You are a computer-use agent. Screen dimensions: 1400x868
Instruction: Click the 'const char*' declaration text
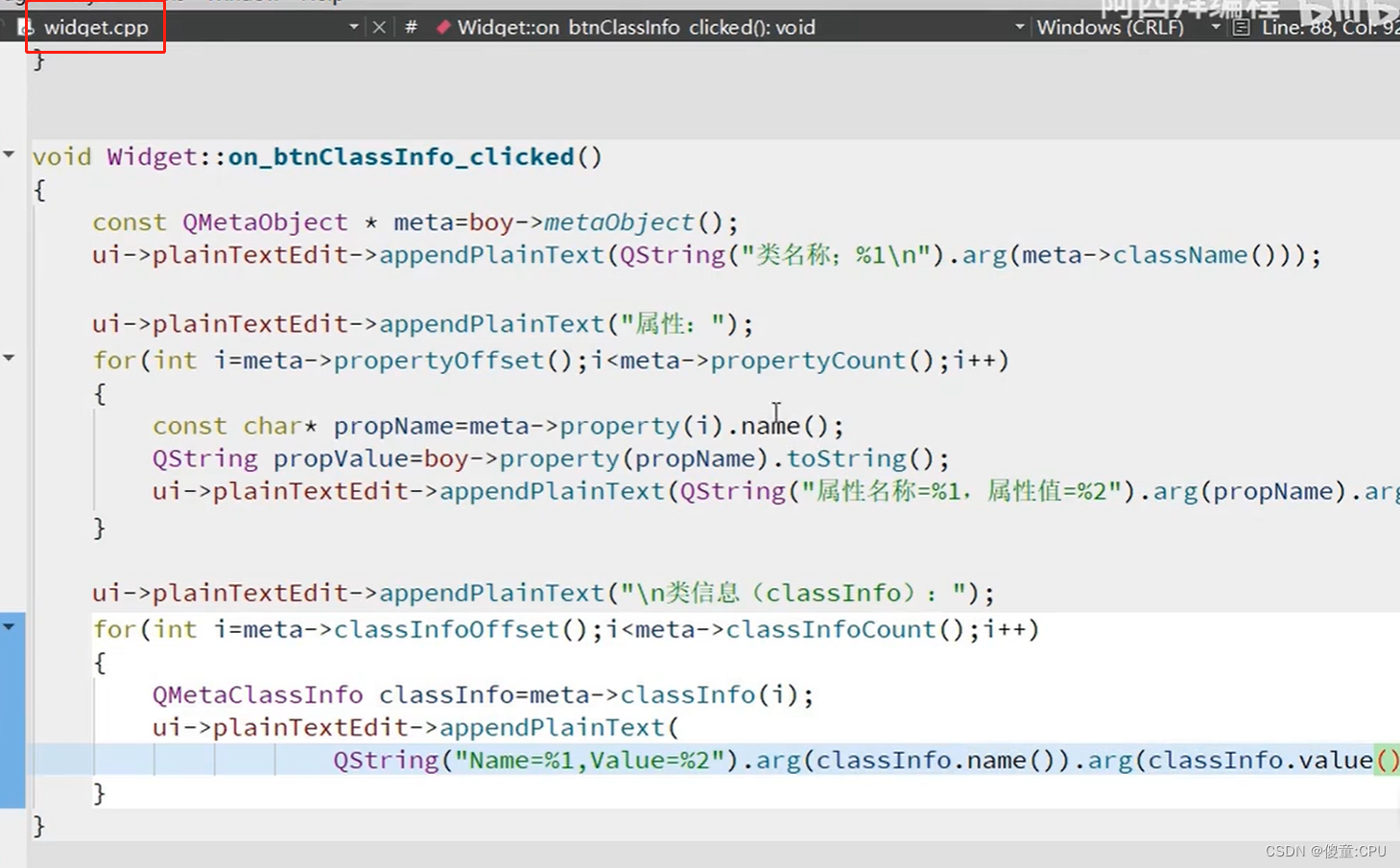pos(235,426)
